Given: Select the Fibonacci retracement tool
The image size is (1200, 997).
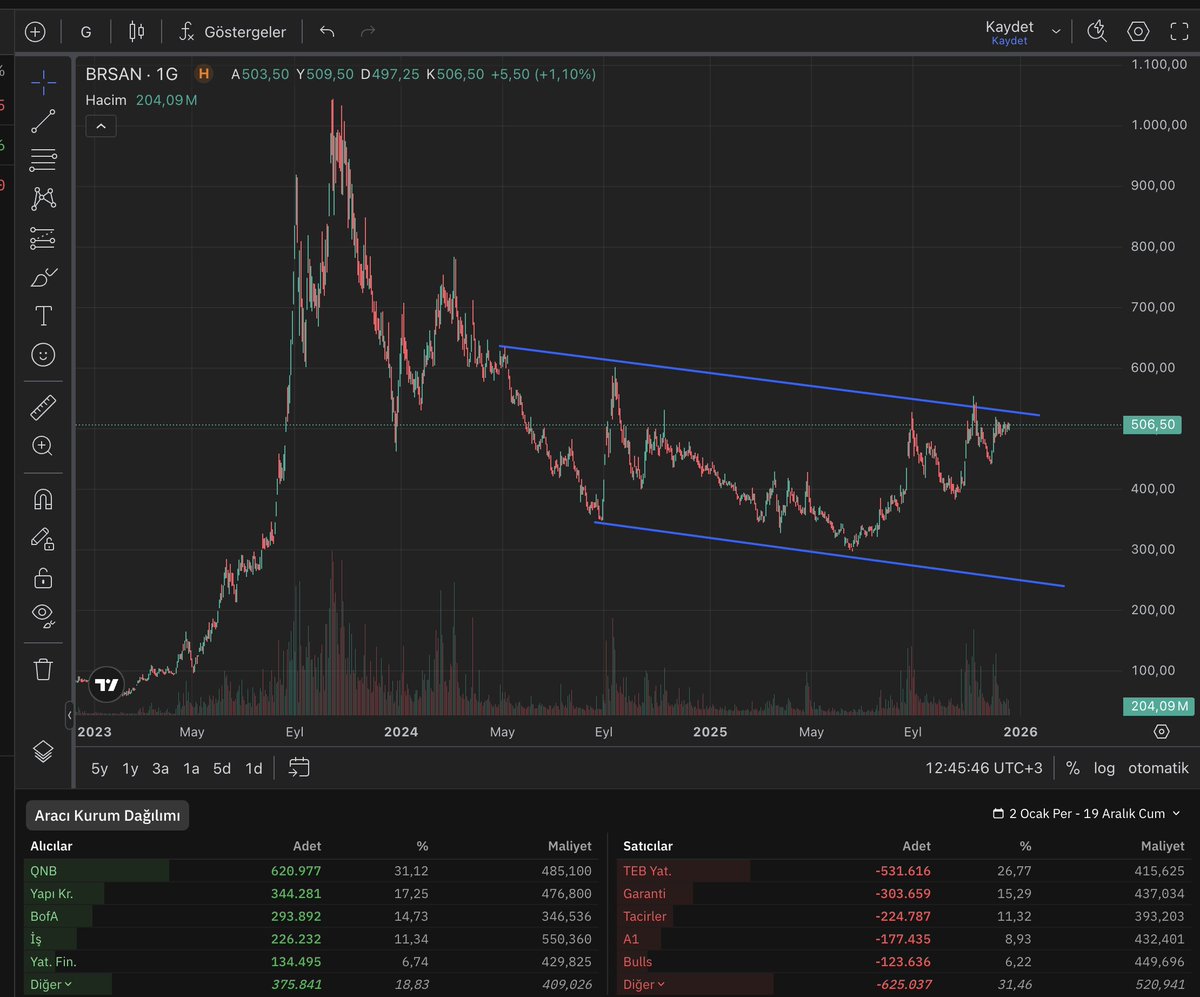Looking at the screenshot, I should (x=43, y=160).
